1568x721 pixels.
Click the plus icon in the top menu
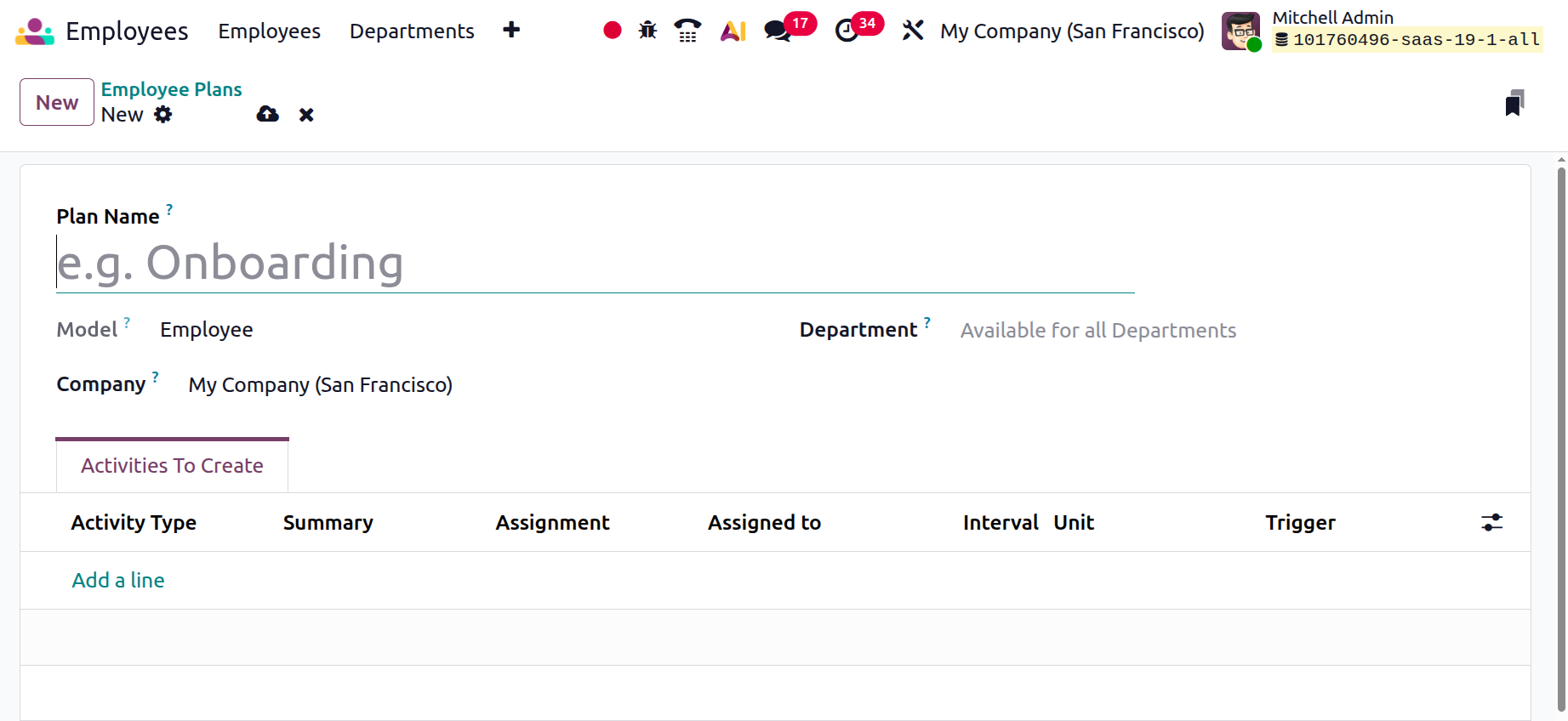[x=511, y=31]
